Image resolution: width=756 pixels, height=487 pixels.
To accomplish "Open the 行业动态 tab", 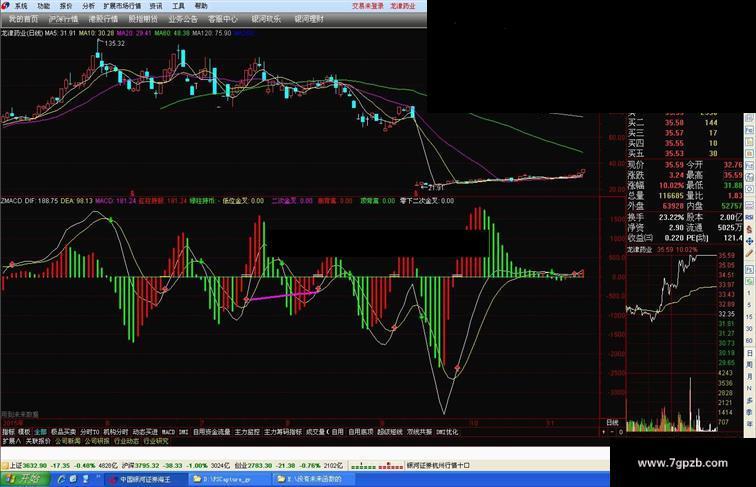I will [126, 441].
